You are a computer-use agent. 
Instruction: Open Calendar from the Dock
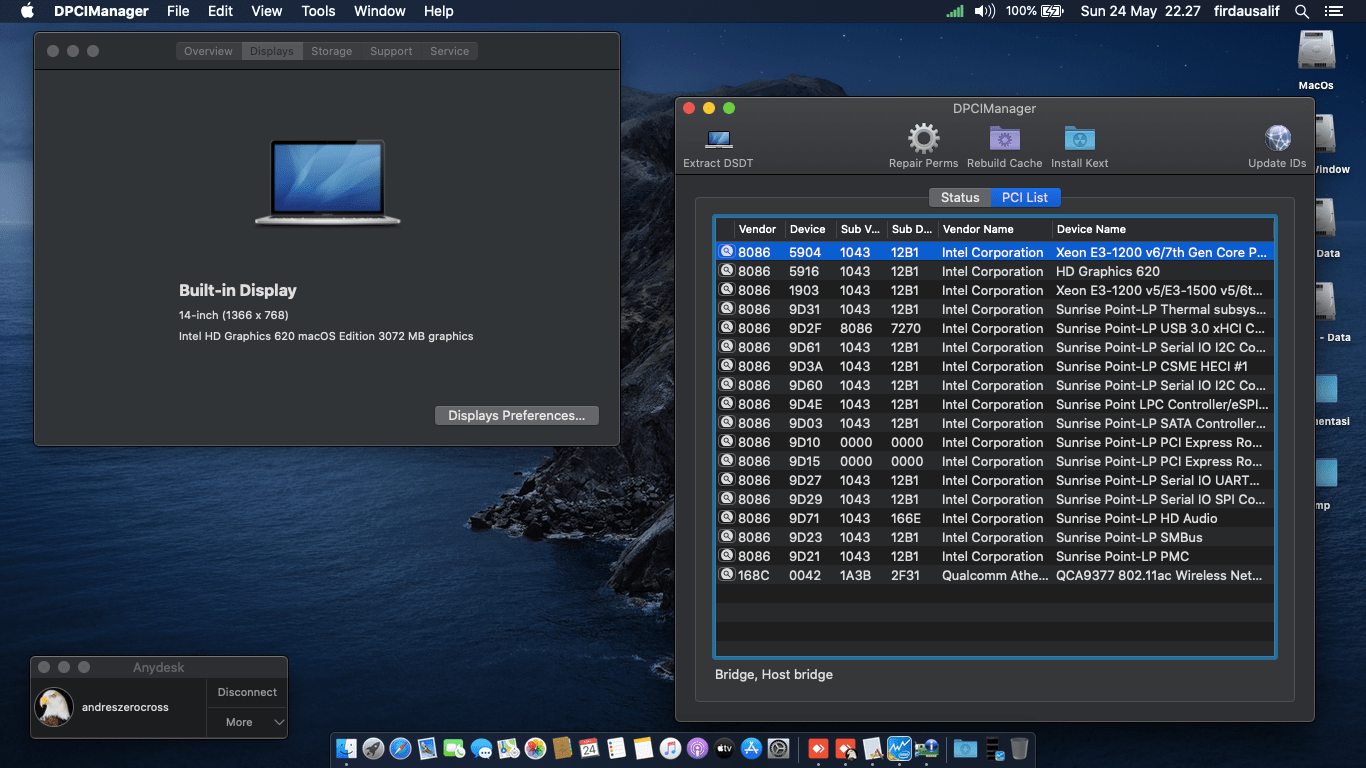point(589,747)
